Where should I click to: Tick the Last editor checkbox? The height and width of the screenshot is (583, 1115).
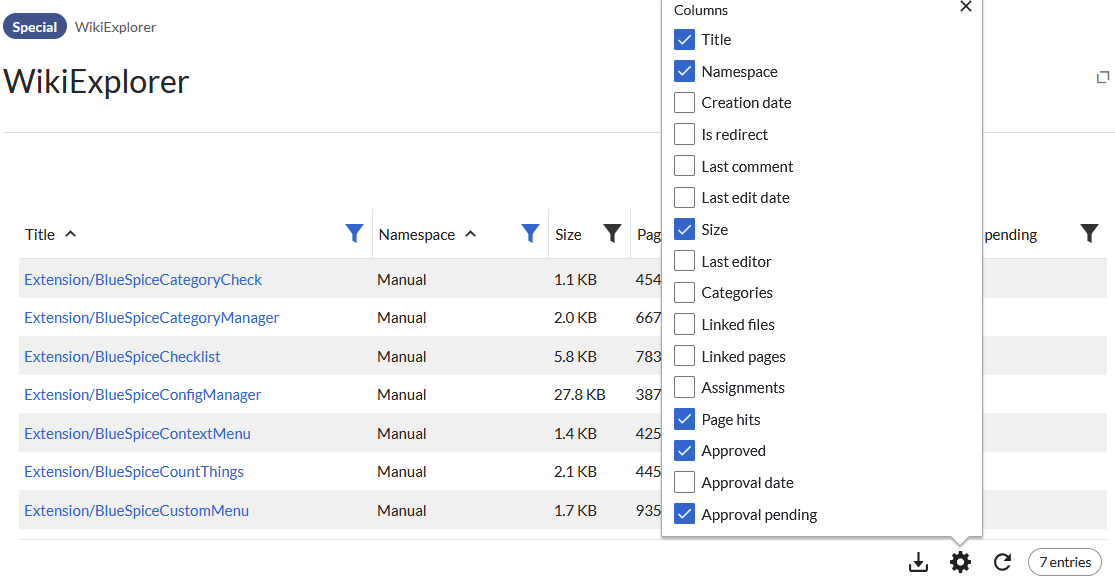[x=684, y=261]
